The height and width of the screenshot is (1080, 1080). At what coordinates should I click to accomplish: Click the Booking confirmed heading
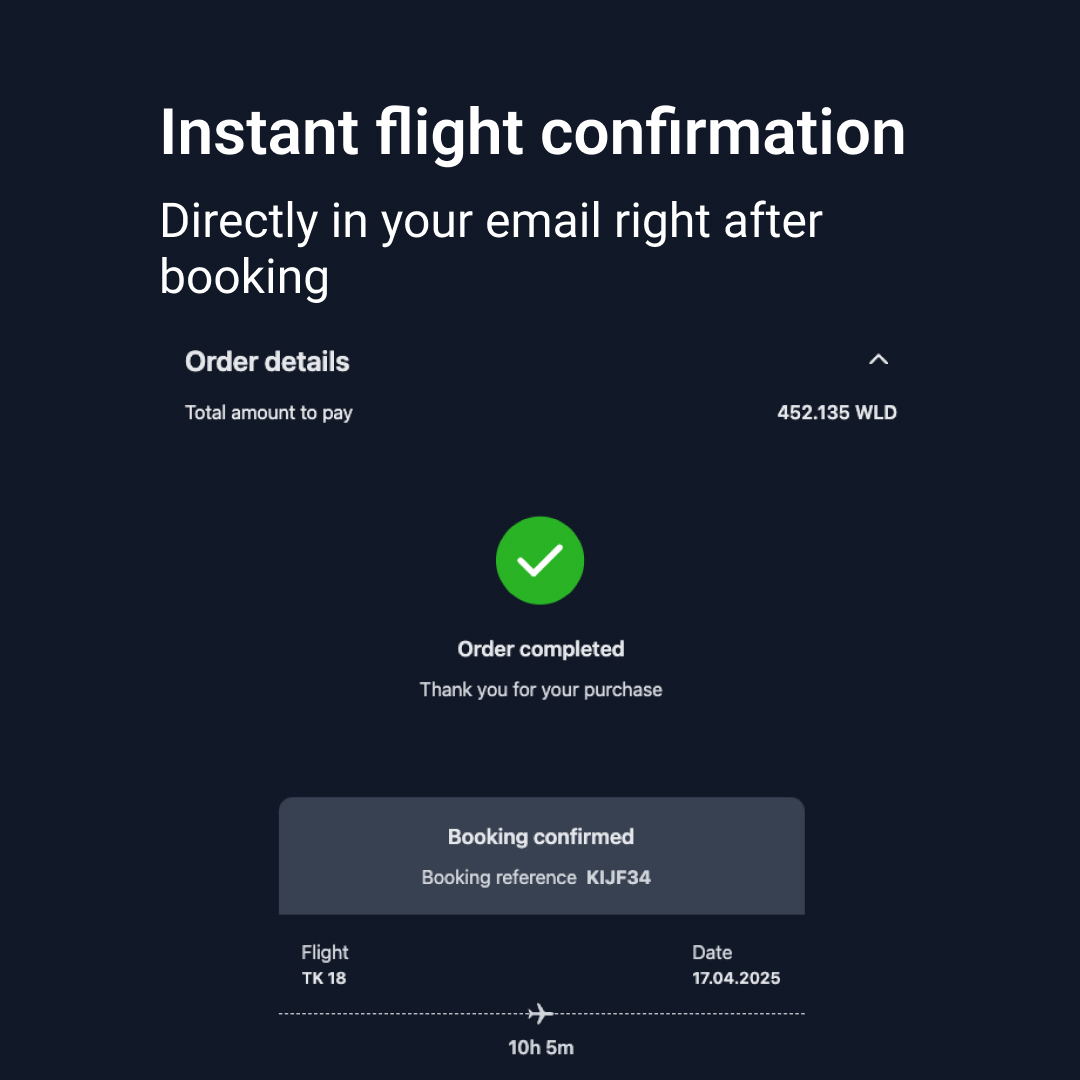click(x=540, y=837)
